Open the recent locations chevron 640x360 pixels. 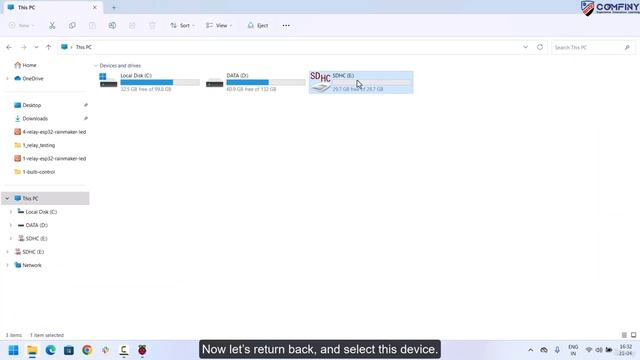tap(36, 47)
